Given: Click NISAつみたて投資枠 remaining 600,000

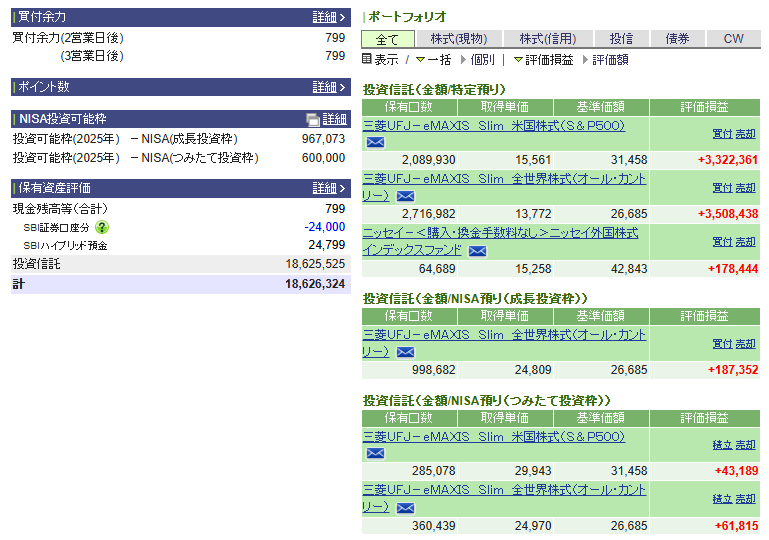Looking at the screenshot, I should [323, 158].
